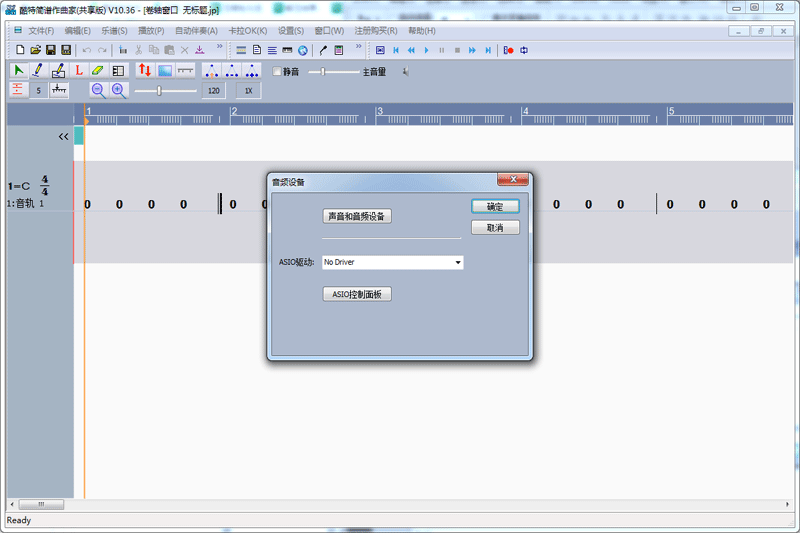Viewport: 800px width, 533px height.
Task: Click measure 3 marker on the ruler
Action: 380,111
